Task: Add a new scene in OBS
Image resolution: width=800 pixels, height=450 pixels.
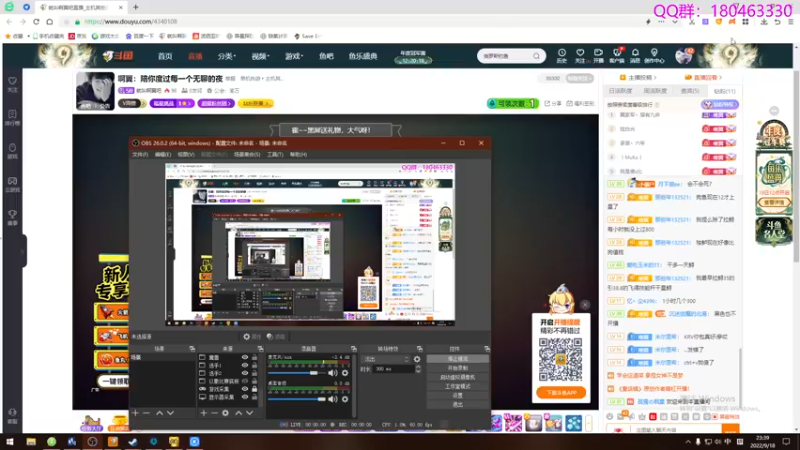Action: (x=135, y=413)
